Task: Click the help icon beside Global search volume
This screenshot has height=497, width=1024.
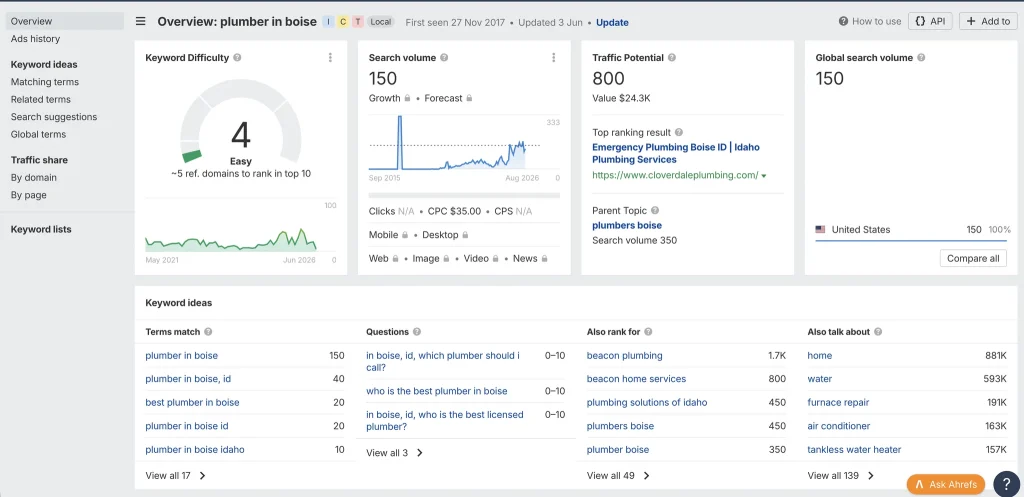Action: click(921, 57)
